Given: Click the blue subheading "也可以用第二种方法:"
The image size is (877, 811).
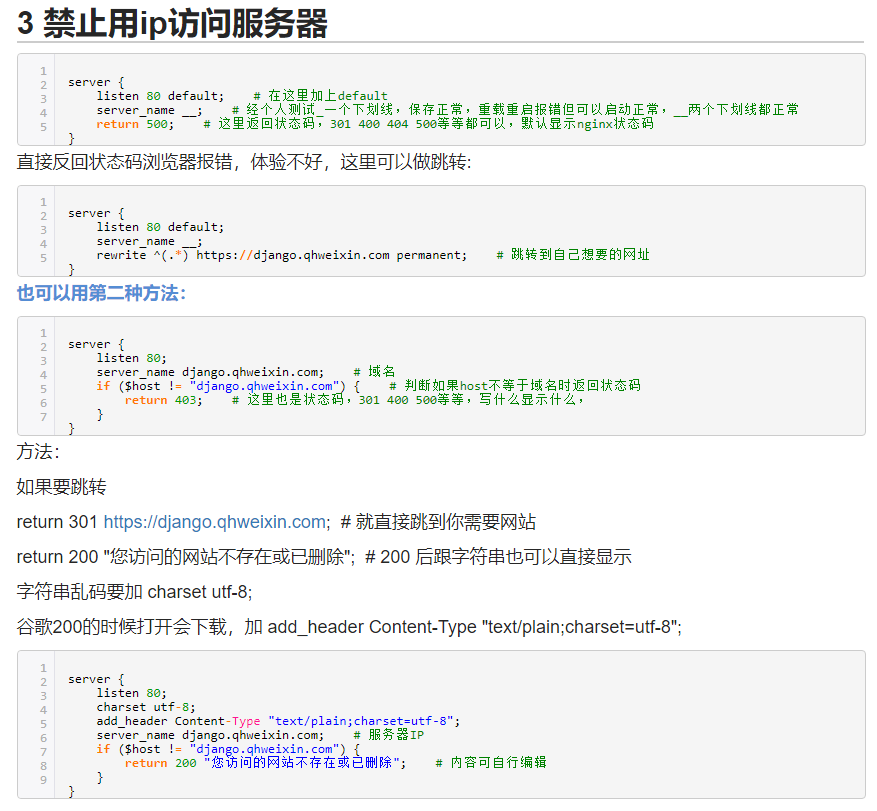Looking at the screenshot, I should click(x=101, y=293).
